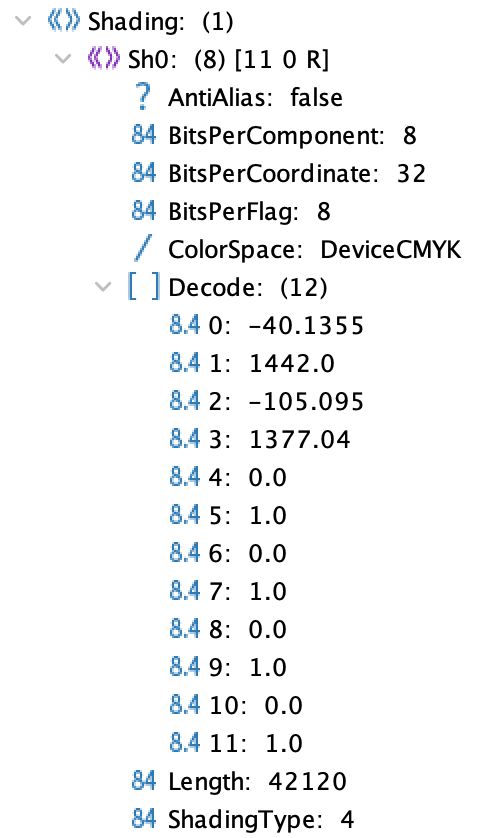Click the ColorSpace name slash icon

point(143,249)
